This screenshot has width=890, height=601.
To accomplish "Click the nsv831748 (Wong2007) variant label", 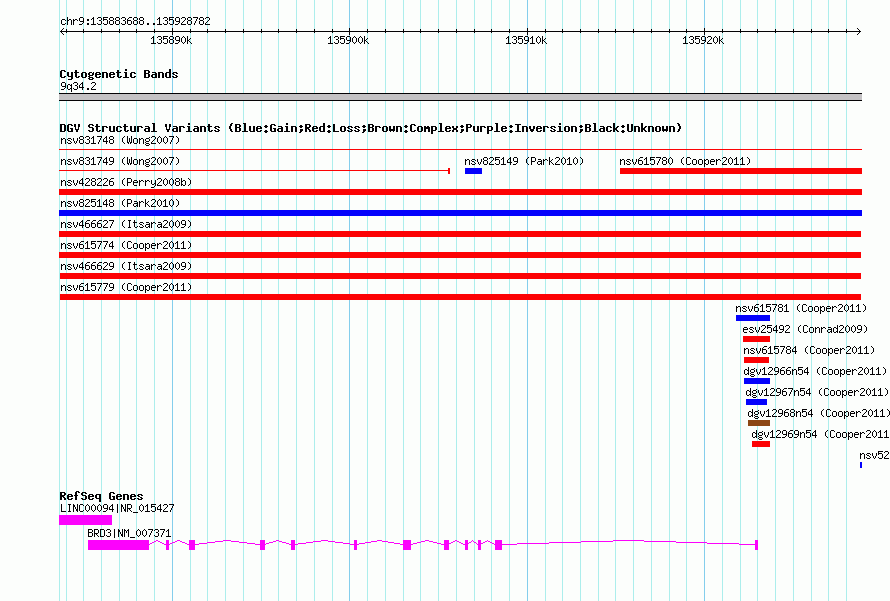I will 120,140.
